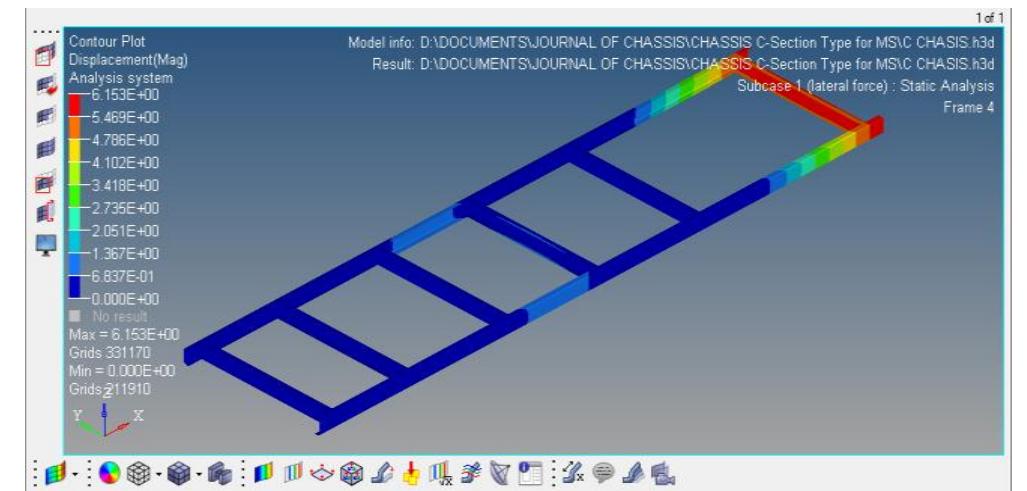Click the Frame 4 label

click(969, 107)
